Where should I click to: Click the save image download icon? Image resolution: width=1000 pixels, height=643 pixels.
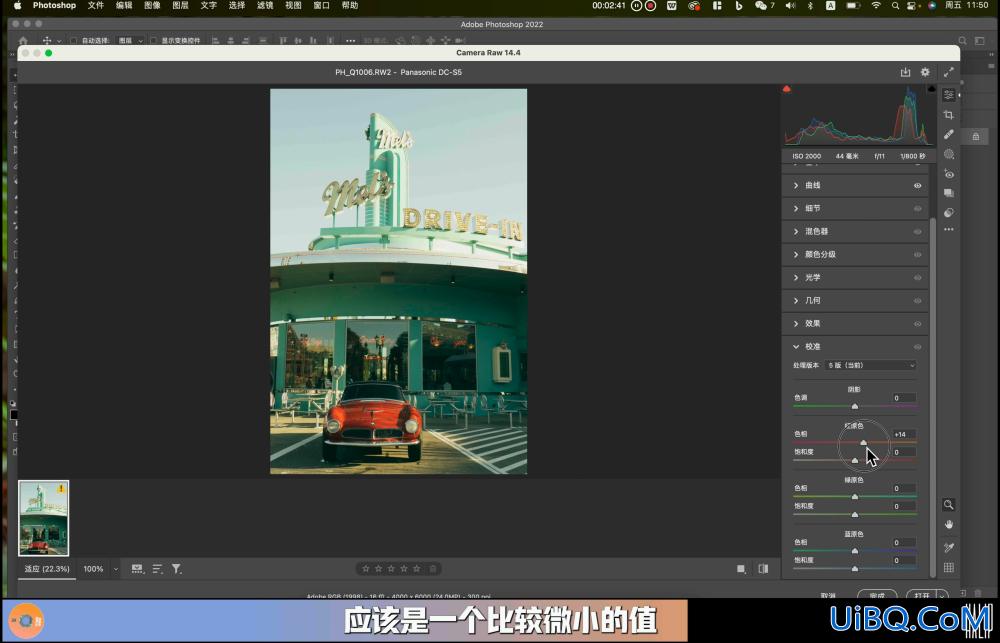pos(905,72)
